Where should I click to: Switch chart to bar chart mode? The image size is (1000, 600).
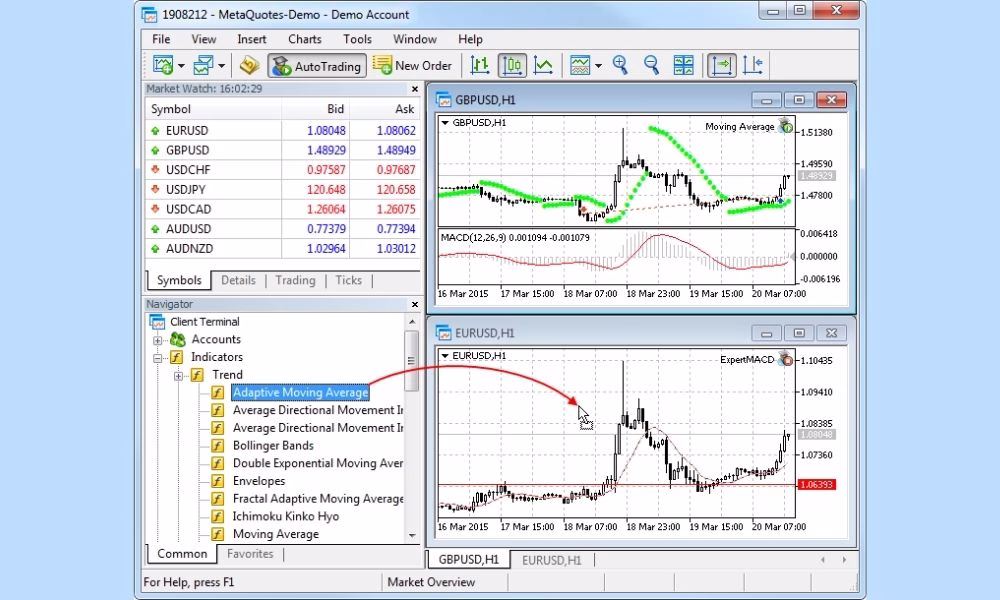[x=480, y=66]
